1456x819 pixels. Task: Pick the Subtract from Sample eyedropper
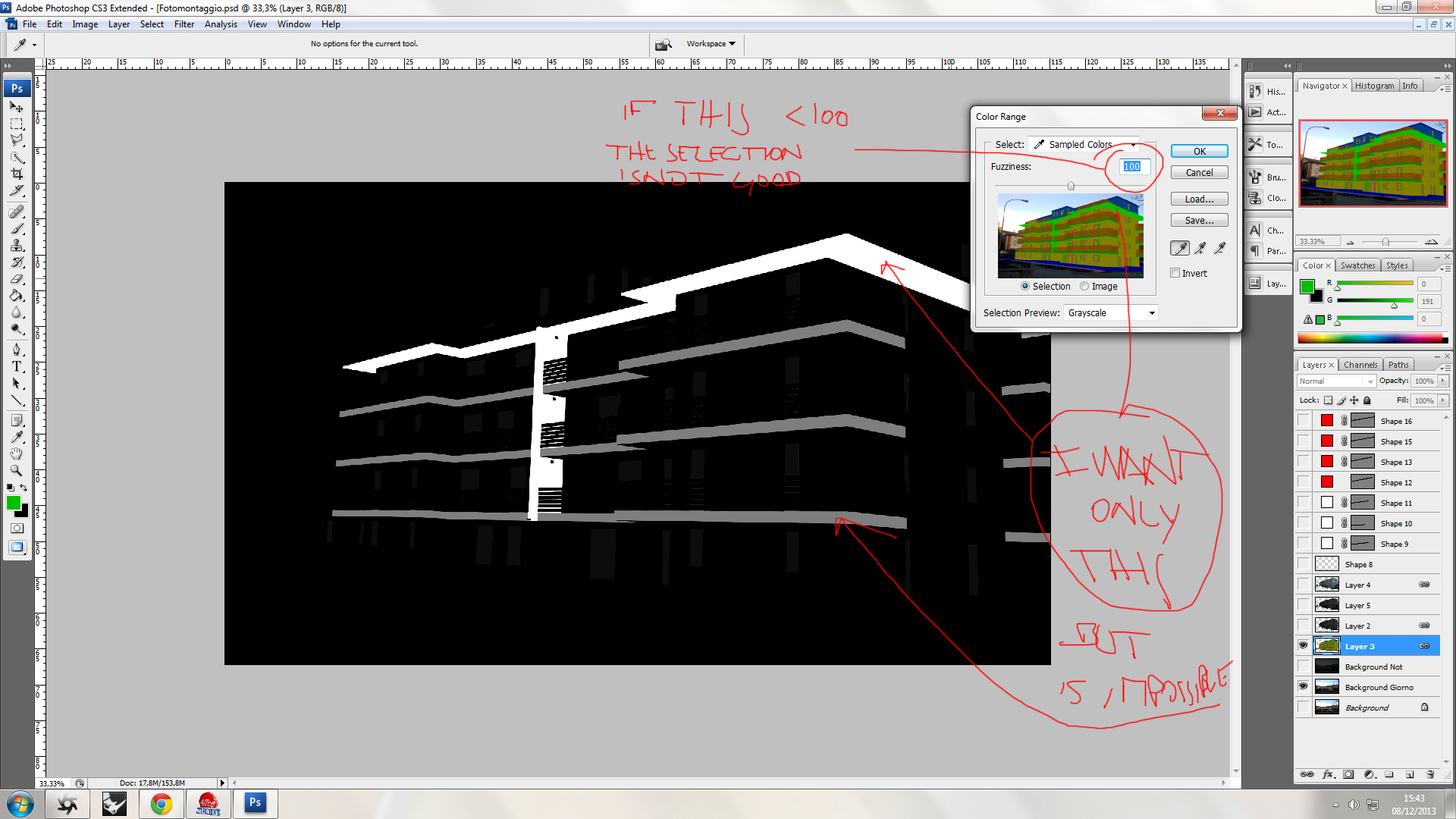tap(1219, 248)
